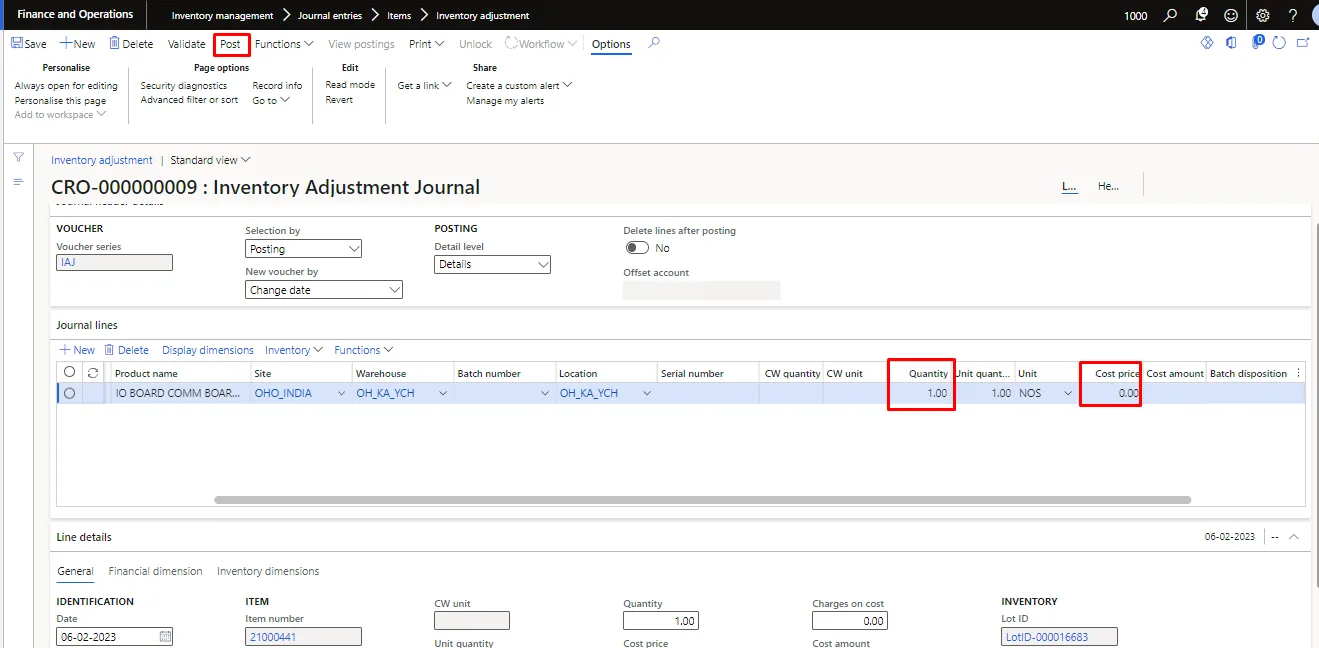
Task: Click Personalise this page
Action: click(60, 100)
